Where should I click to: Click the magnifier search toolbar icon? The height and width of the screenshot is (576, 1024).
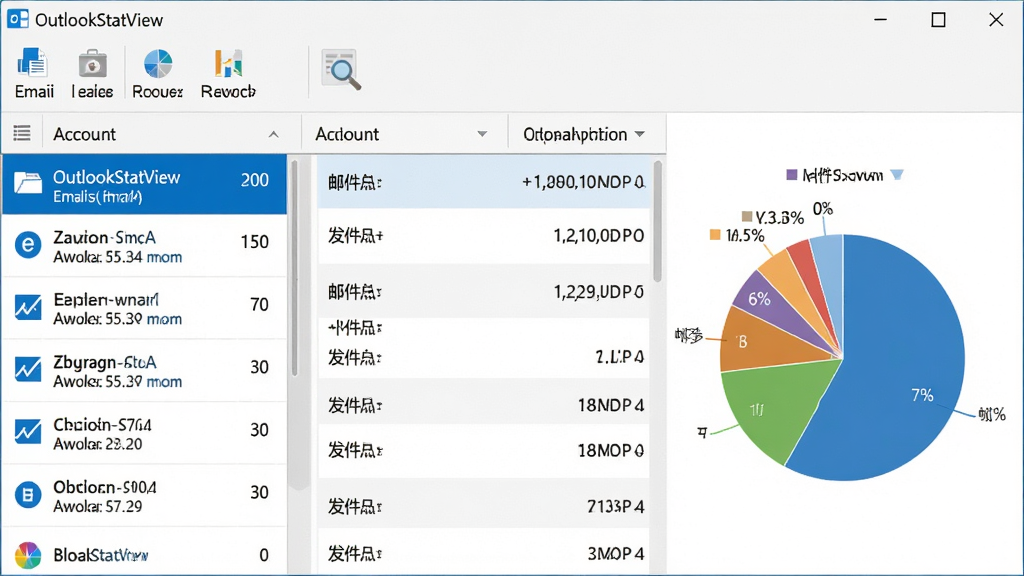[341, 69]
